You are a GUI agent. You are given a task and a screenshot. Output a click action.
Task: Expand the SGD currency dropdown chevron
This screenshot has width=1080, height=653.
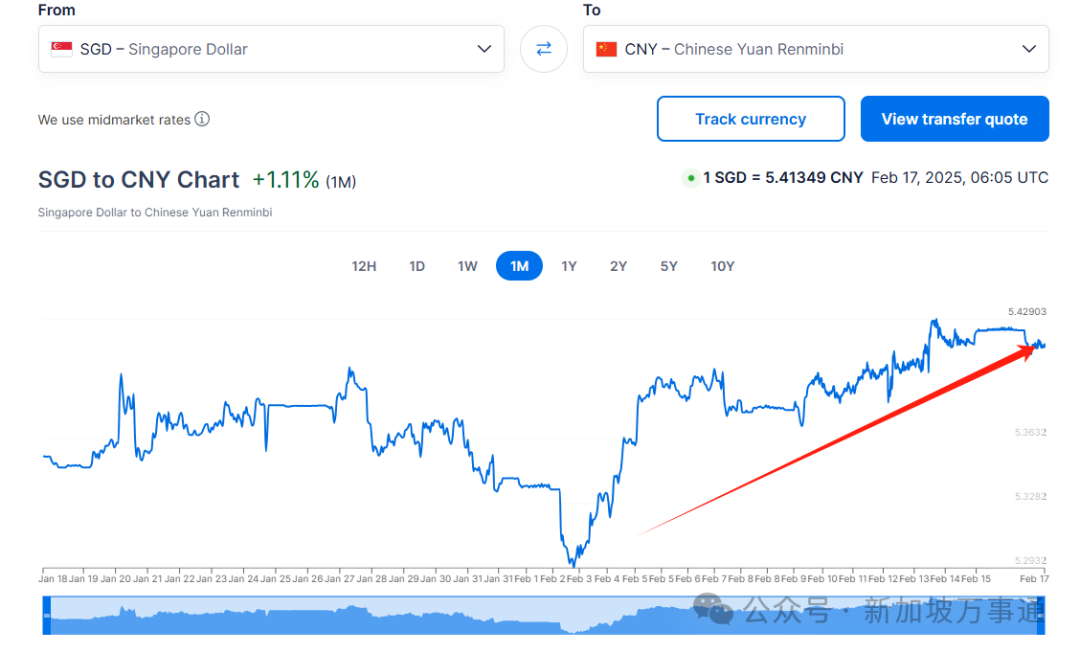click(484, 49)
